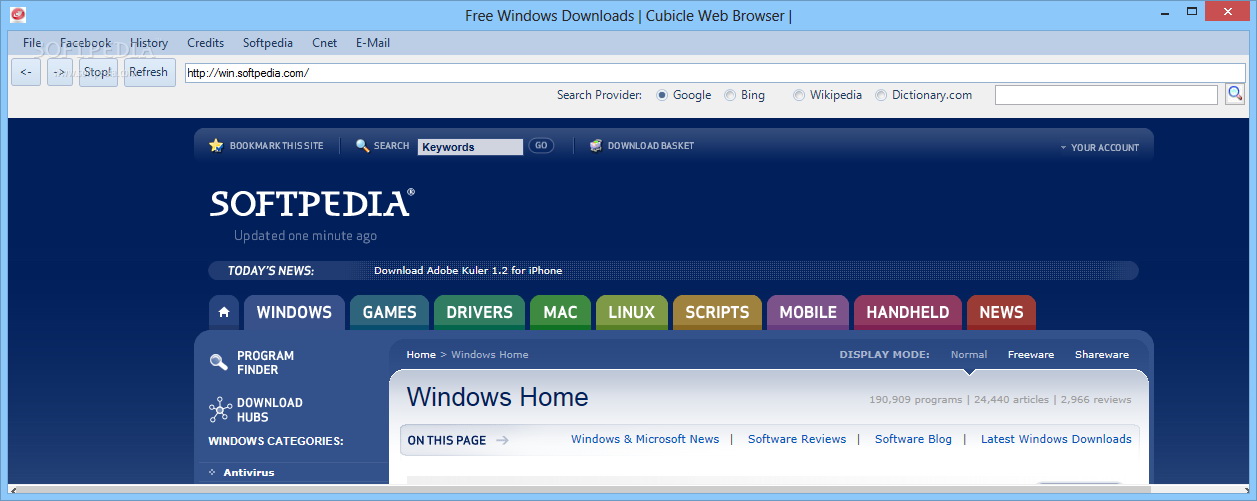Open the Credits menu

[x=205, y=43]
